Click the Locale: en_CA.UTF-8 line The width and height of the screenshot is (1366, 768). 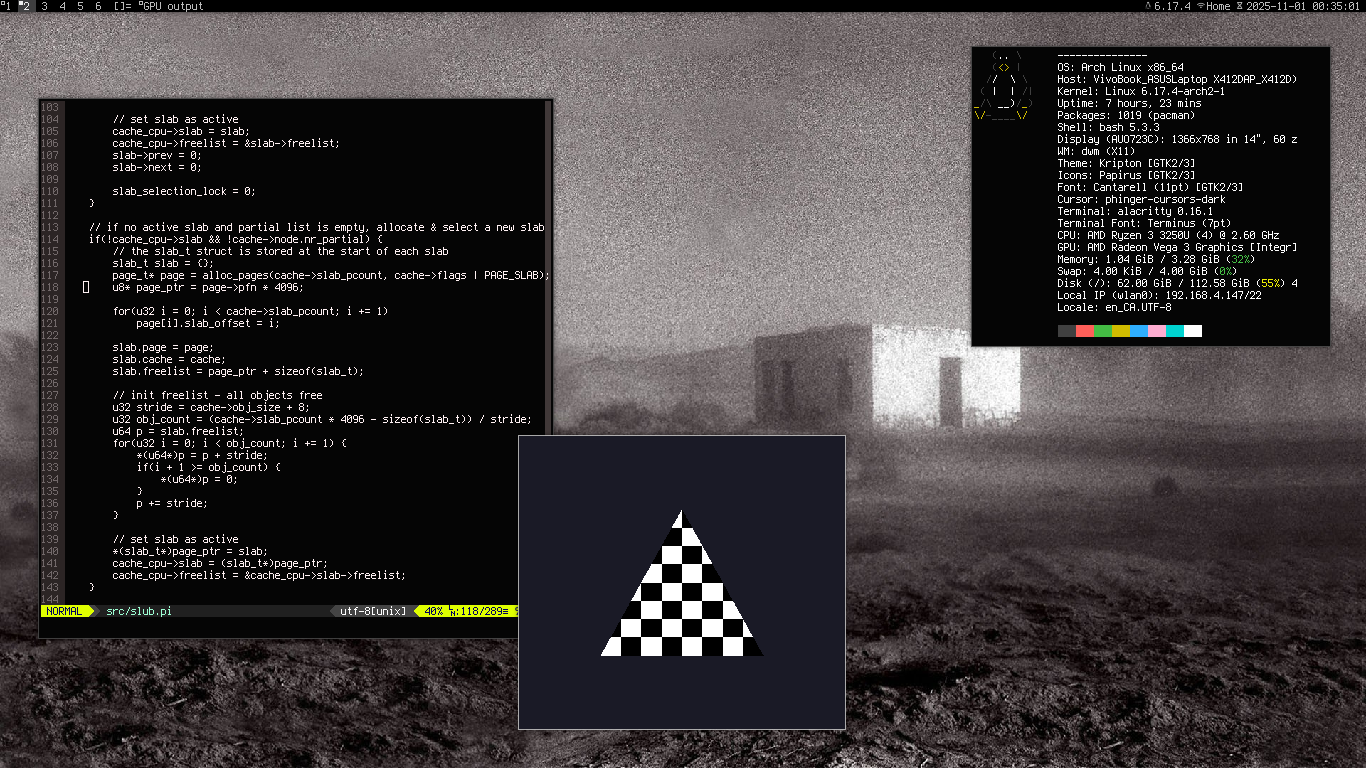click(1115, 307)
